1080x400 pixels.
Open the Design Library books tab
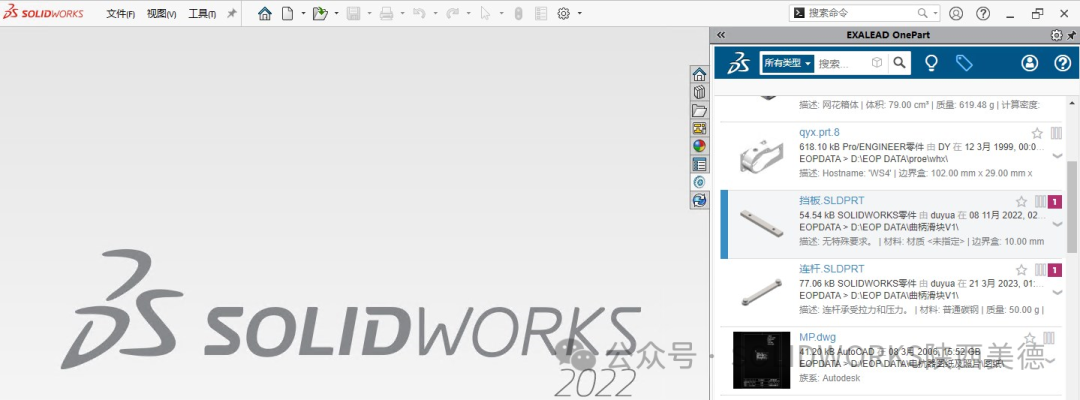699,92
